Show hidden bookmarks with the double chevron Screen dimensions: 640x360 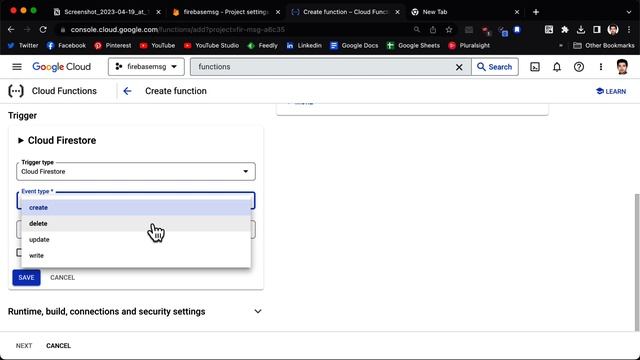561,45
